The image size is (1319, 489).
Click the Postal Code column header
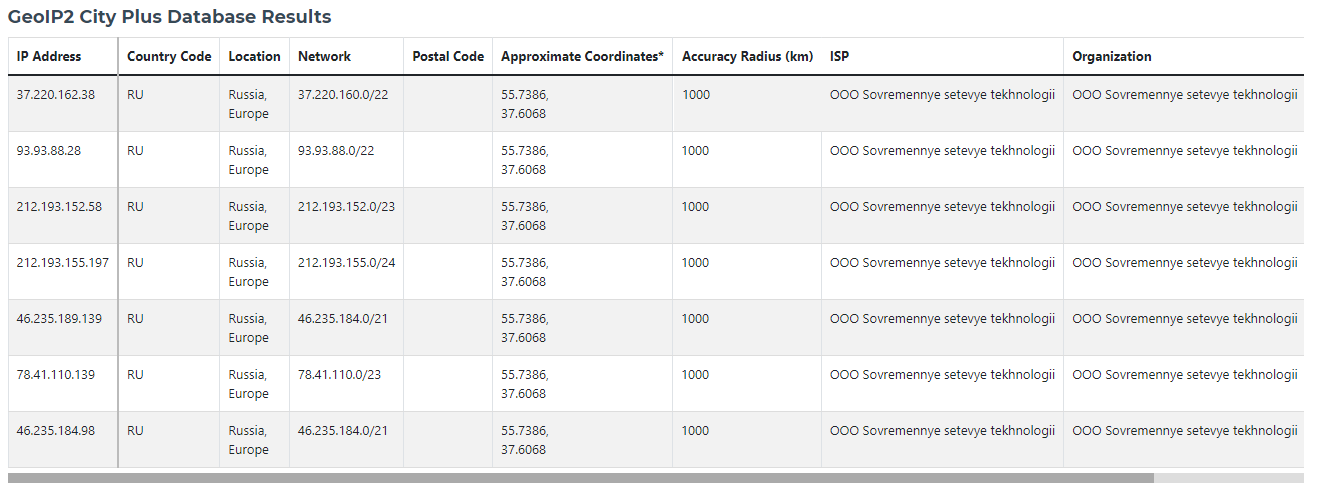tap(448, 57)
